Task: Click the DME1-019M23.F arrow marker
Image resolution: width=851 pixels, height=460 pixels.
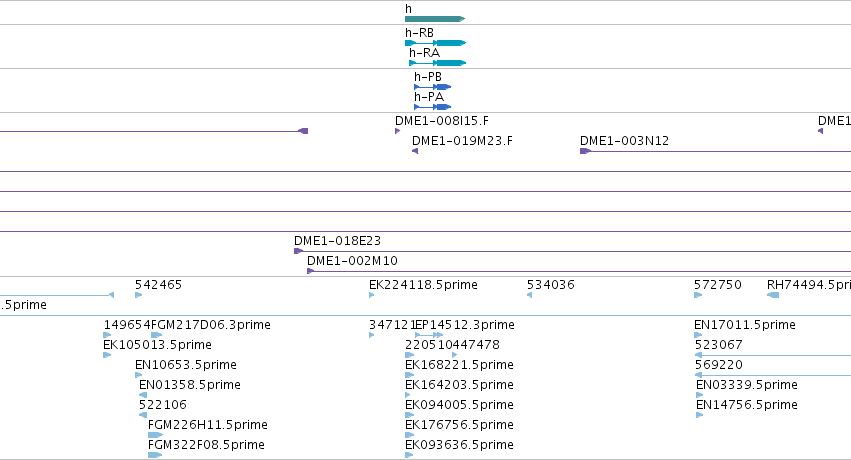Action: click(x=415, y=151)
